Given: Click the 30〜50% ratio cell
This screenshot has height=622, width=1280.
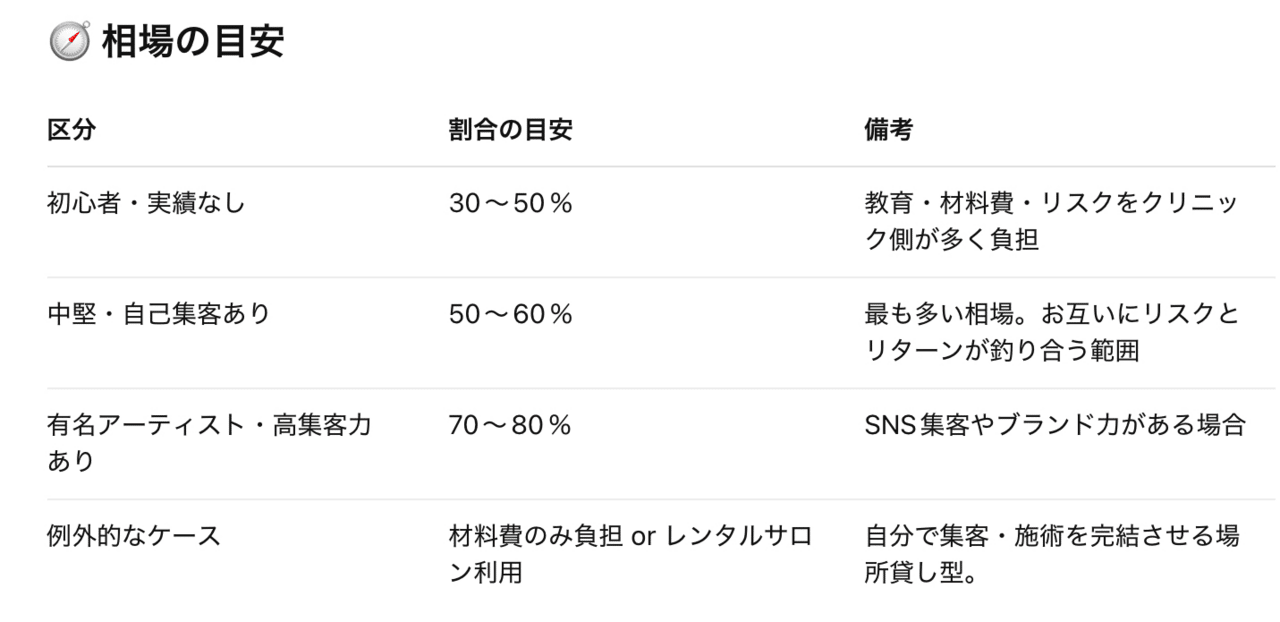Looking at the screenshot, I should [510, 203].
